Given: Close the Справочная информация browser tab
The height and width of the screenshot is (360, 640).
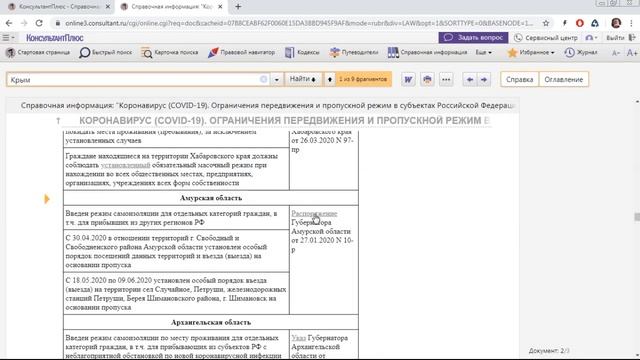Looking at the screenshot, I should 220,7.
